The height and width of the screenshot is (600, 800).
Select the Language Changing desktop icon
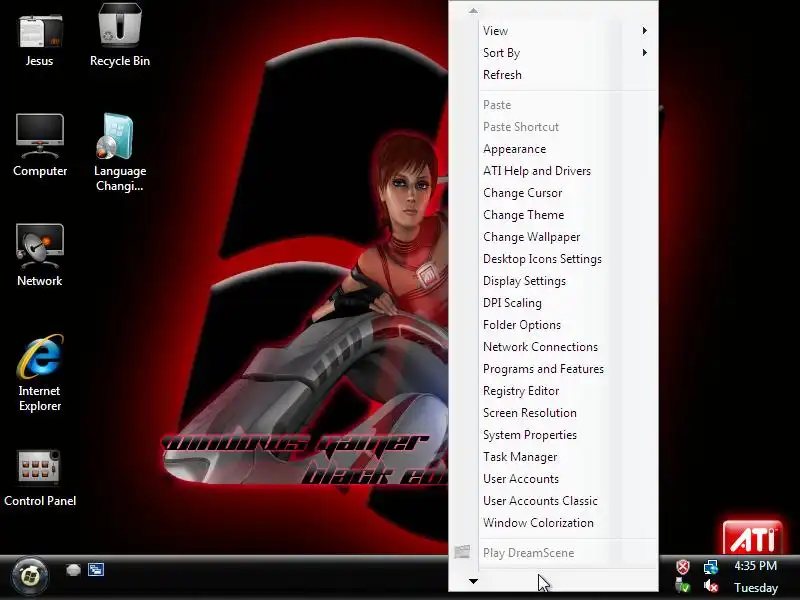coord(119,152)
